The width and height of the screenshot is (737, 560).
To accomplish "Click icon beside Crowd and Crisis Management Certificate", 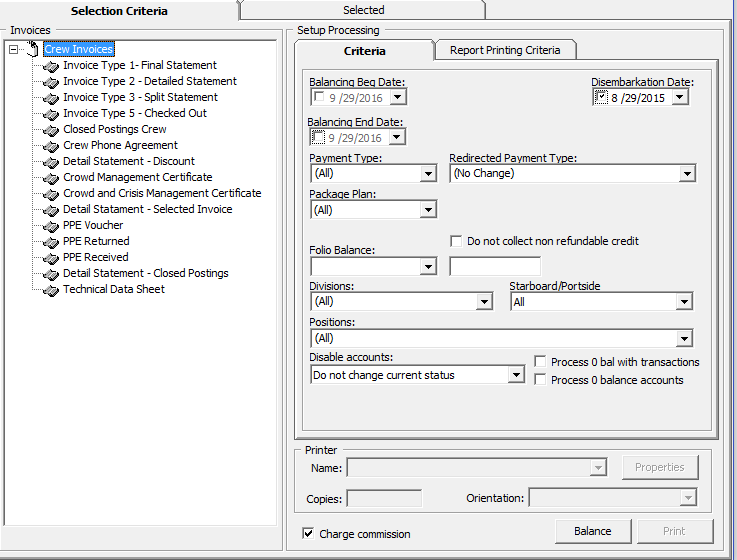I will [51, 194].
